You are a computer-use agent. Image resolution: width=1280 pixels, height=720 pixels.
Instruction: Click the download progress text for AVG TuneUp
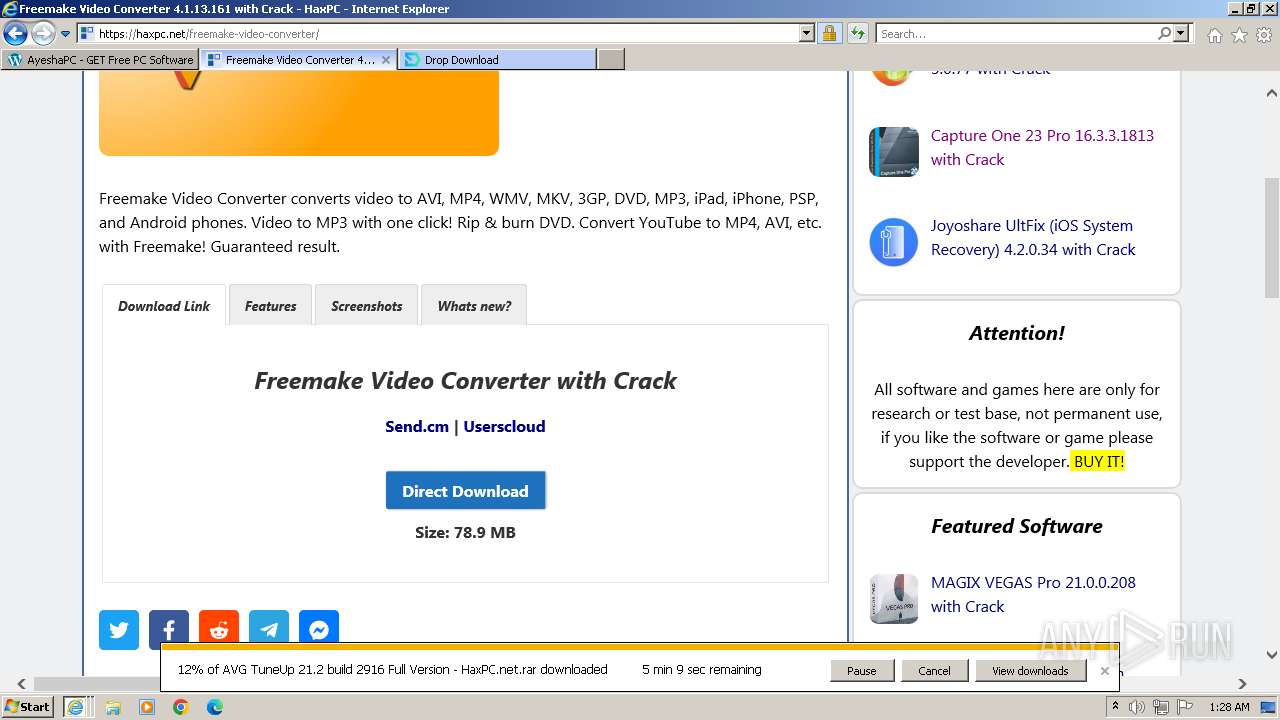coord(393,670)
